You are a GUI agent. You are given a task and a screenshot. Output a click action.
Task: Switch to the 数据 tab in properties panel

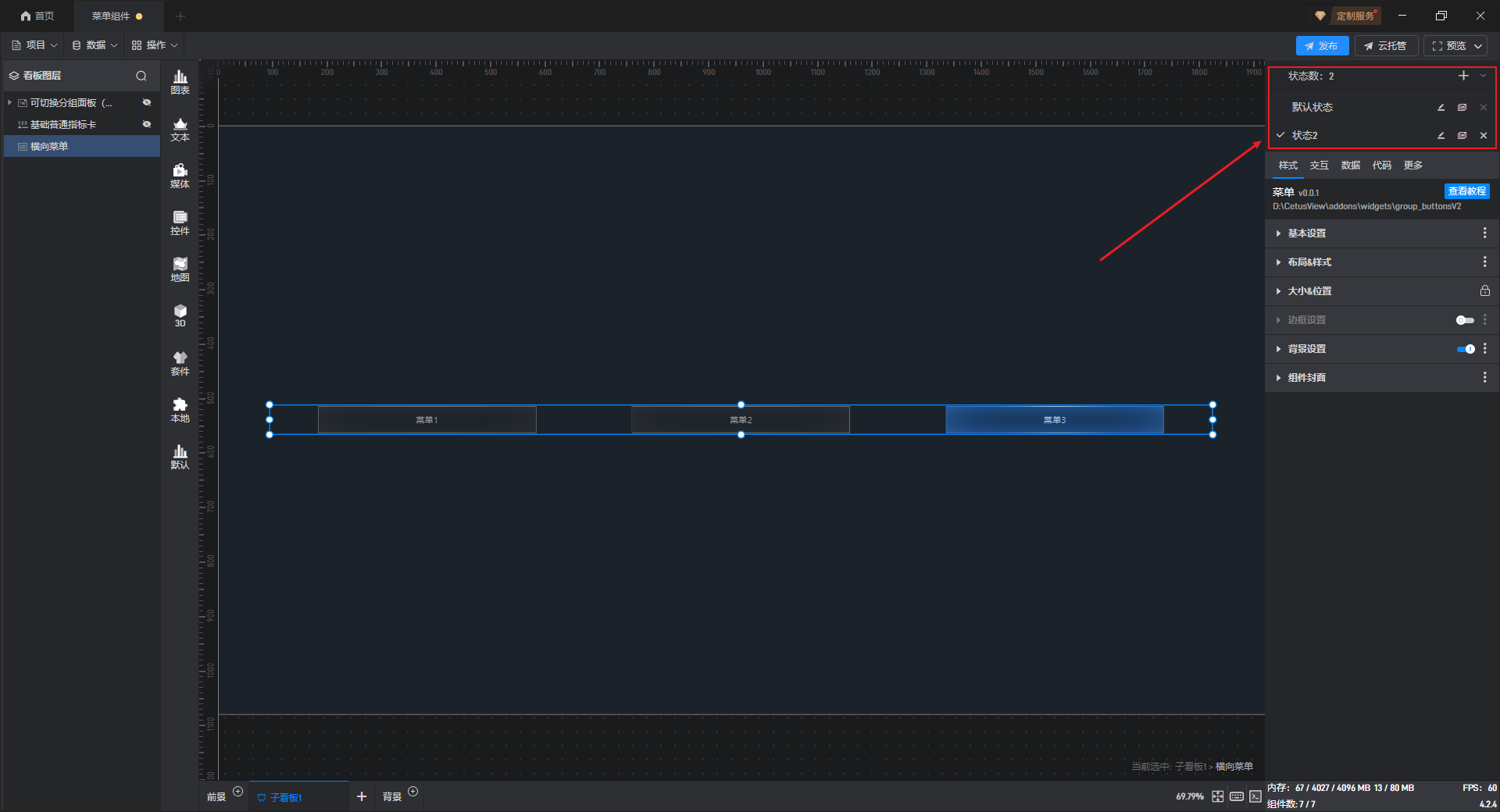tap(1350, 166)
